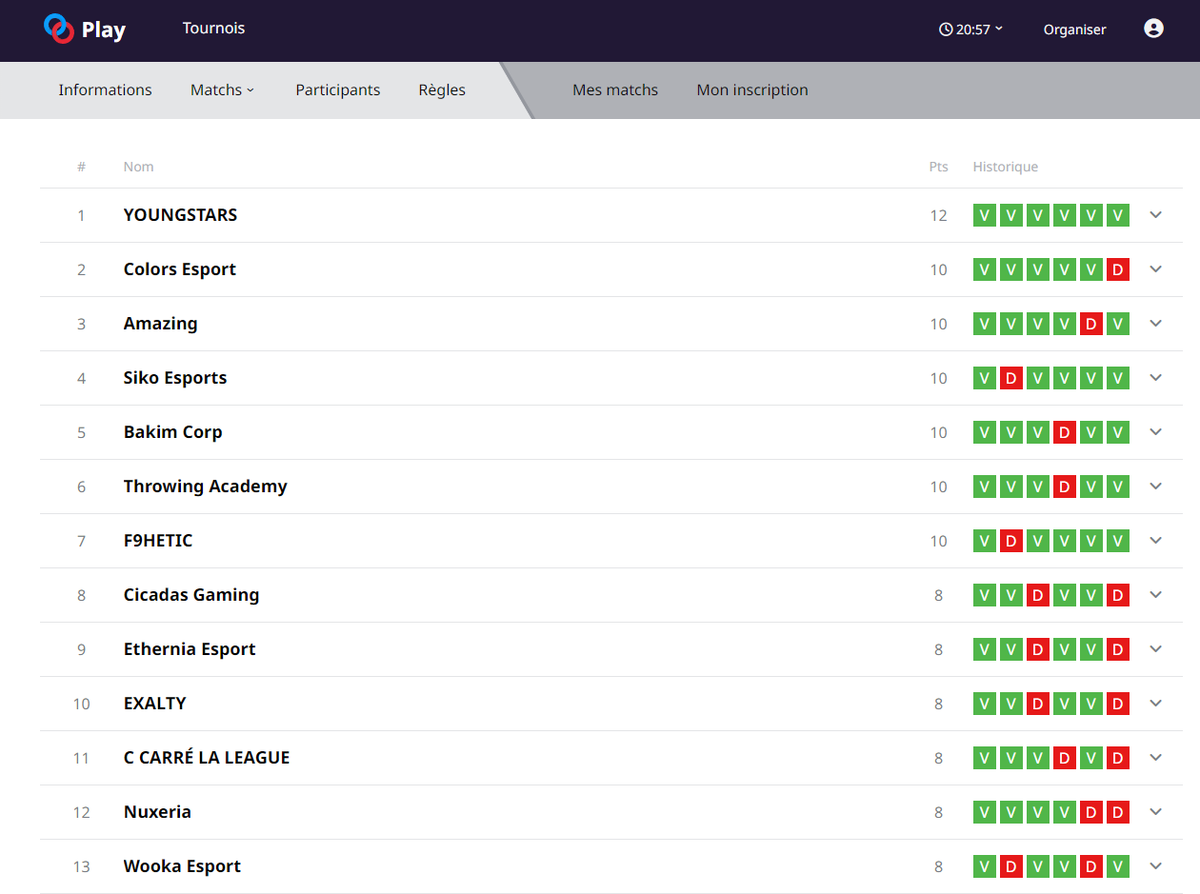Click the red D badge in Colors Esport history
The image size is (1200, 894).
click(1118, 269)
